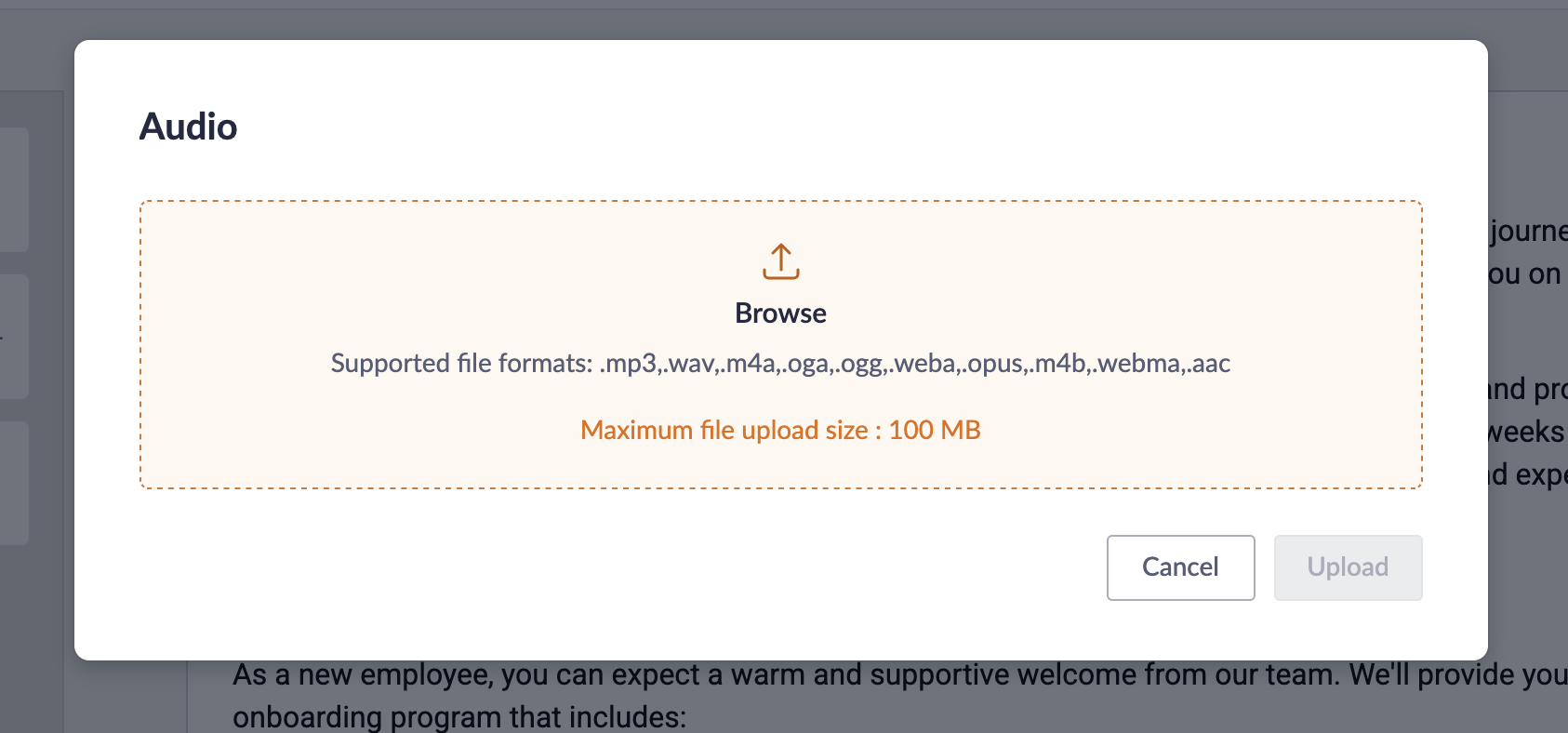
Task: Click the orange "100 MB" size value
Action: (935, 430)
